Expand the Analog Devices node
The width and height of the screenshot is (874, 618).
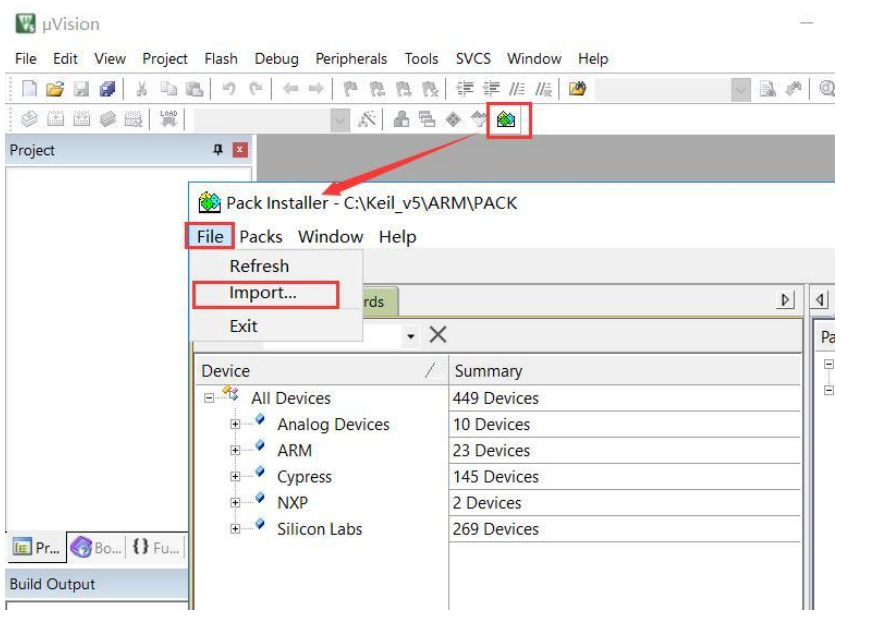pyautogui.click(x=235, y=424)
